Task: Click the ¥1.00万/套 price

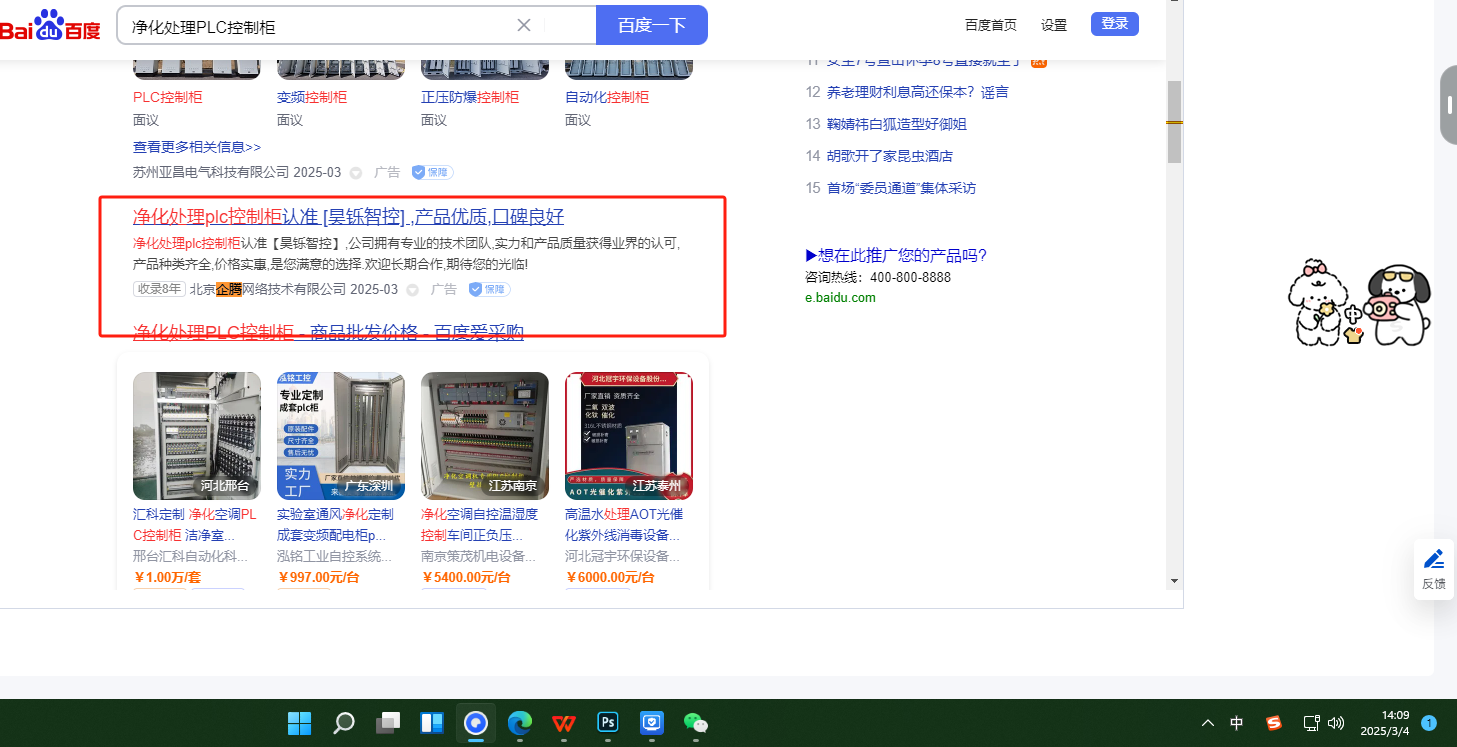Action: [167, 577]
